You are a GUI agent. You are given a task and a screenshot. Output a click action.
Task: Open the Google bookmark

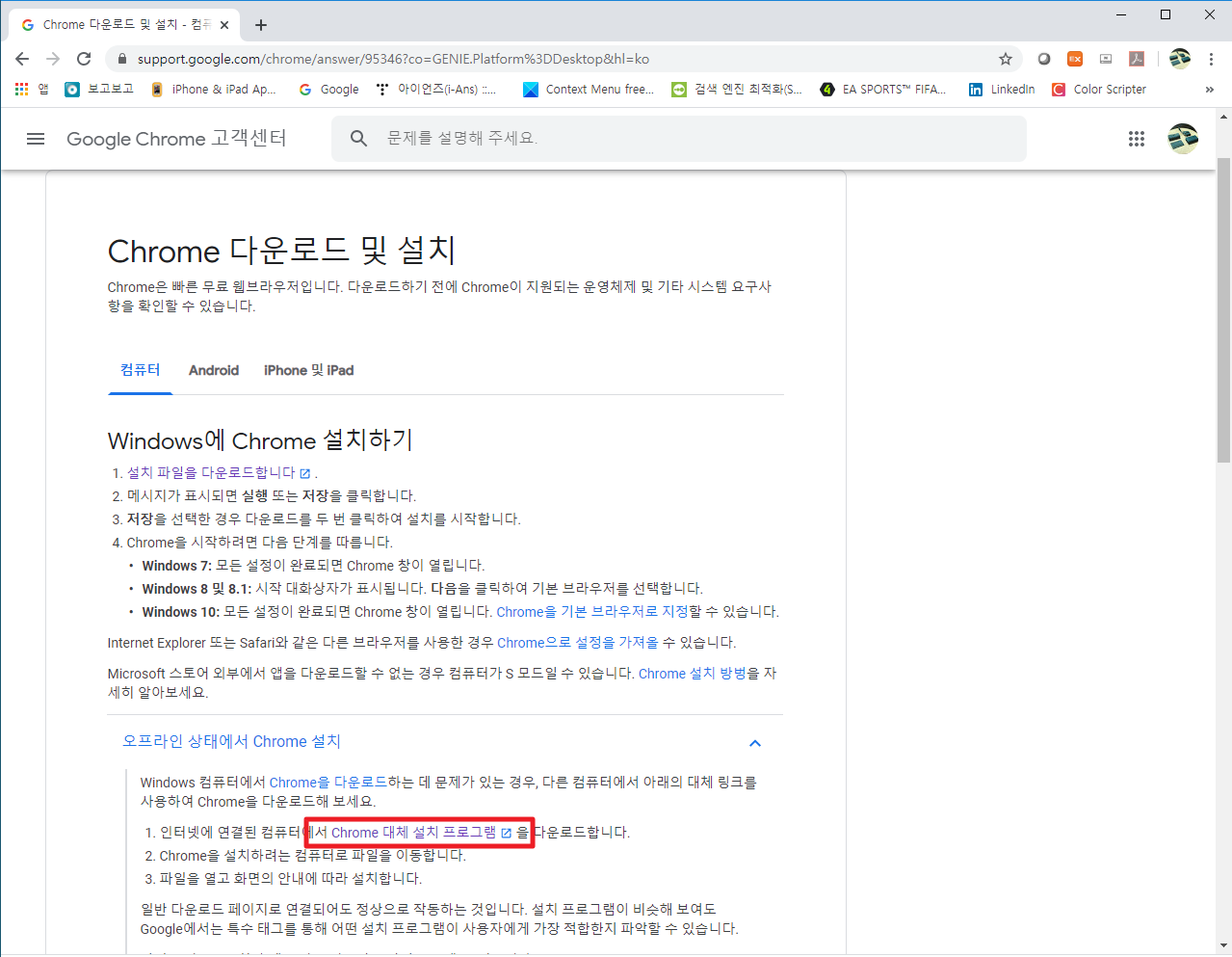(x=328, y=89)
